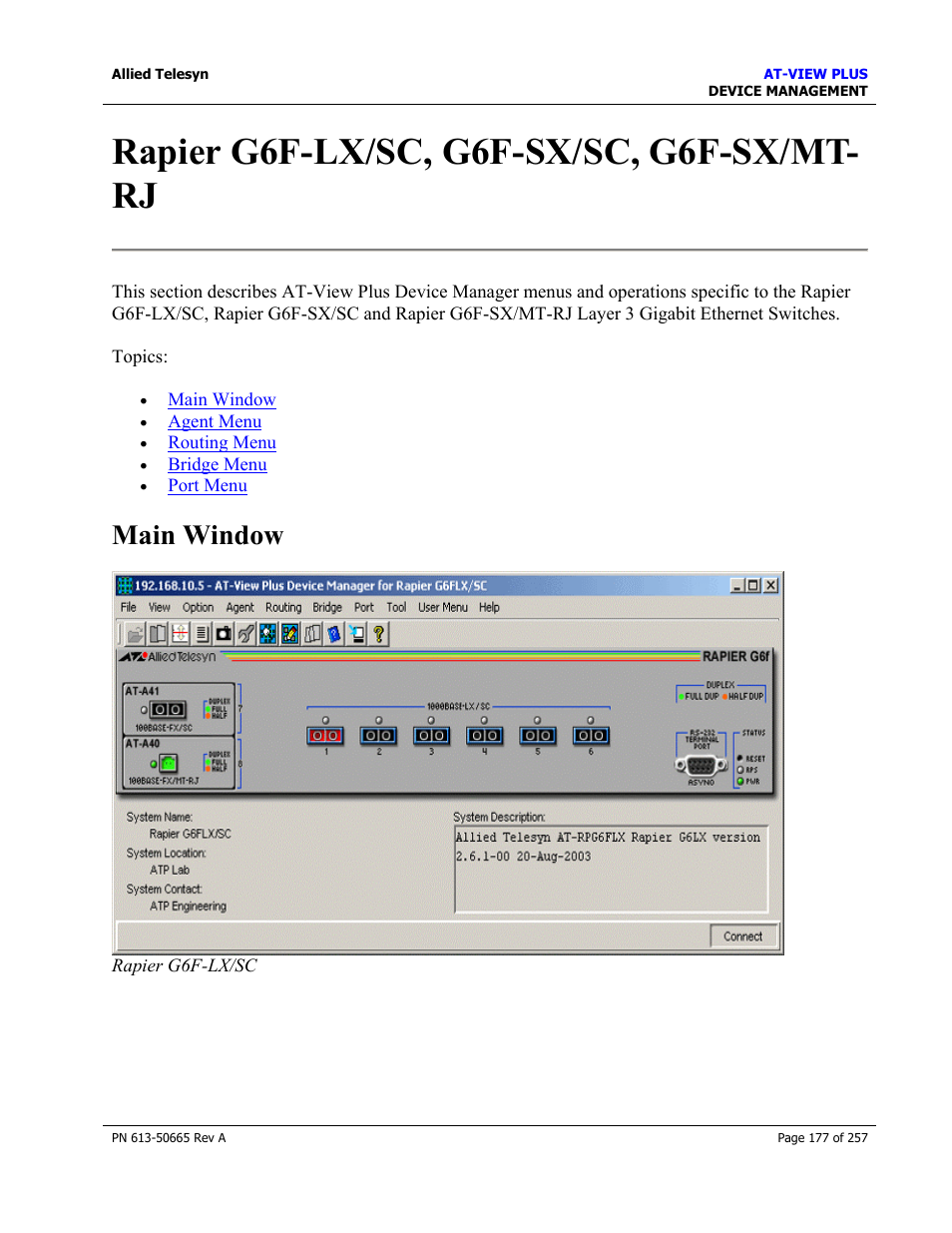The image size is (952, 1233).
Task: Click the open folder toolbar icon
Action: [136, 634]
